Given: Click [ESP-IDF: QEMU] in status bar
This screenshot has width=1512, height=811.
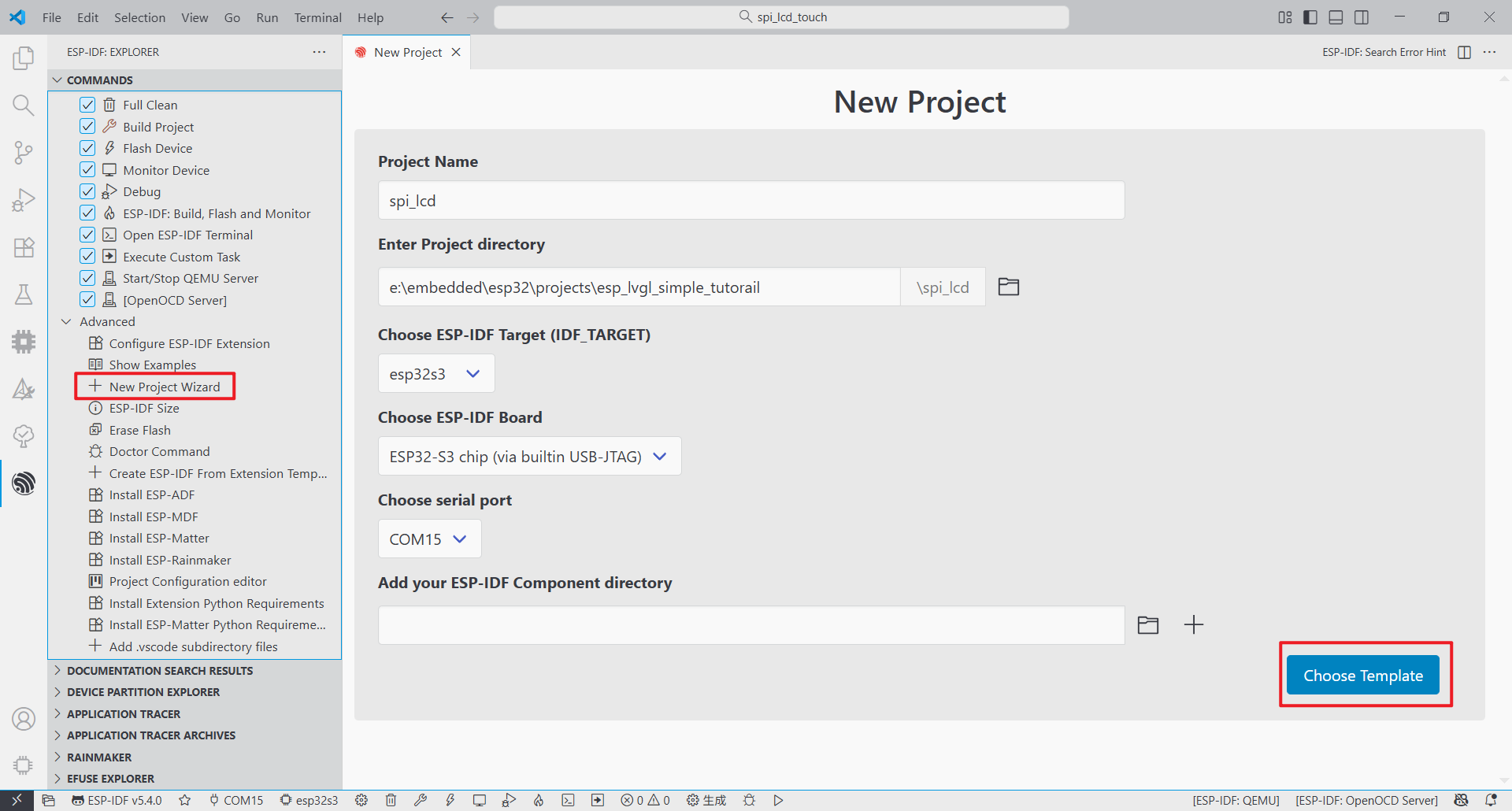Looking at the screenshot, I should [x=1236, y=800].
